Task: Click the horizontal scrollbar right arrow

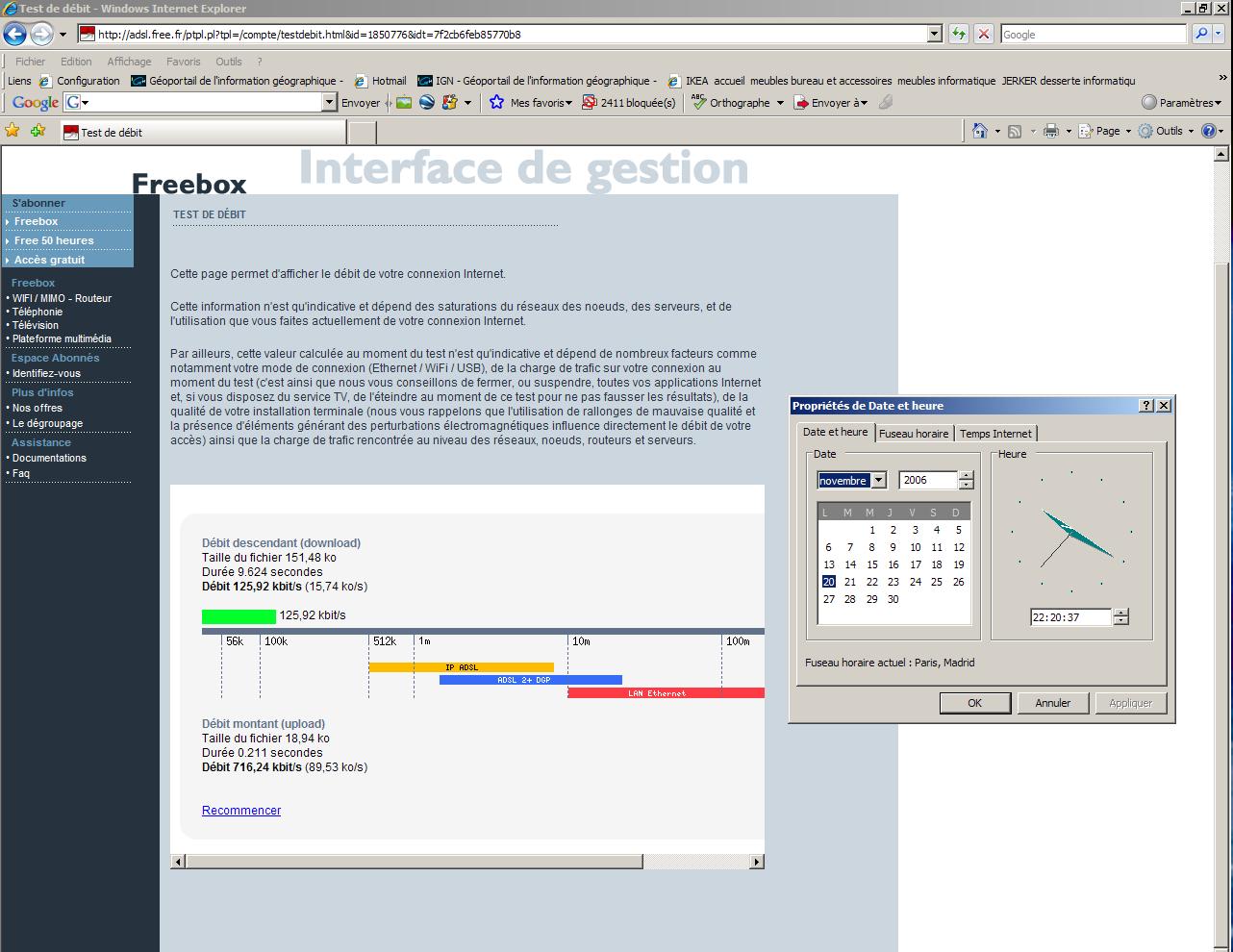Action: pos(757,862)
